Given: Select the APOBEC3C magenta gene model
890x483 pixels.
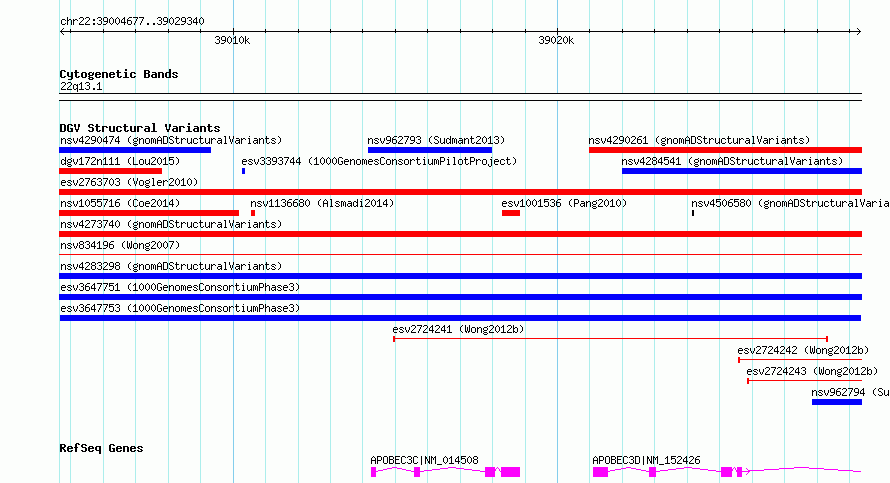Looking at the screenshot, I should tap(446, 472).
